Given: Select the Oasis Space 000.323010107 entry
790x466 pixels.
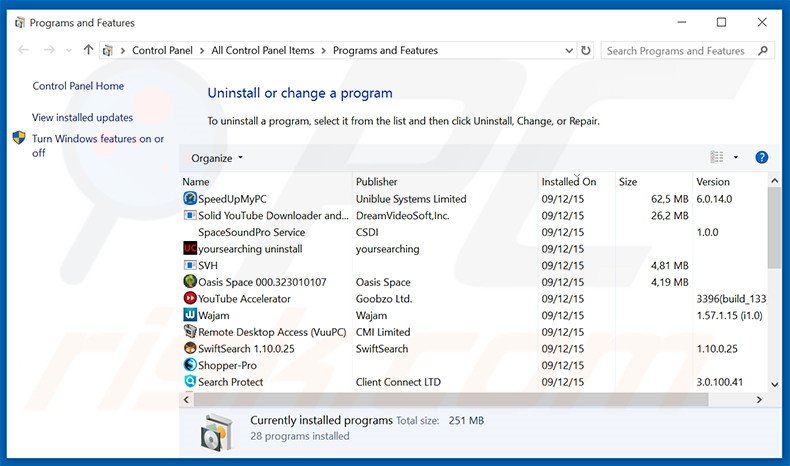Looking at the screenshot, I should (262, 282).
